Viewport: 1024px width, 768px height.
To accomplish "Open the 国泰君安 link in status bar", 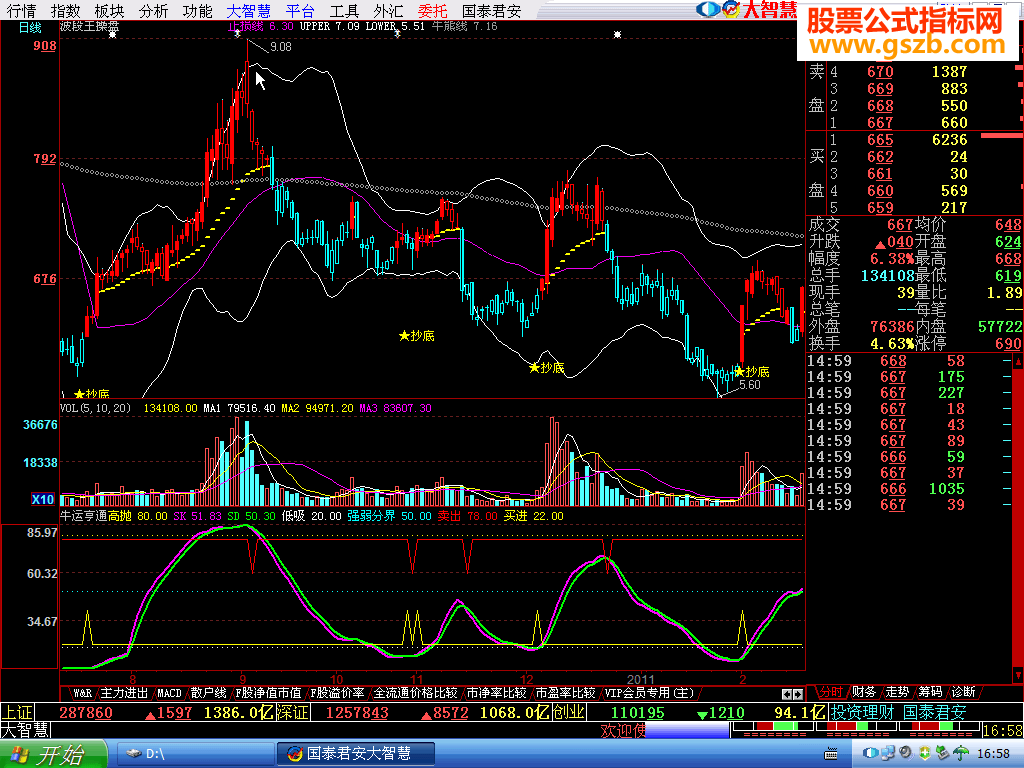I will pyautogui.click(x=935, y=712).
